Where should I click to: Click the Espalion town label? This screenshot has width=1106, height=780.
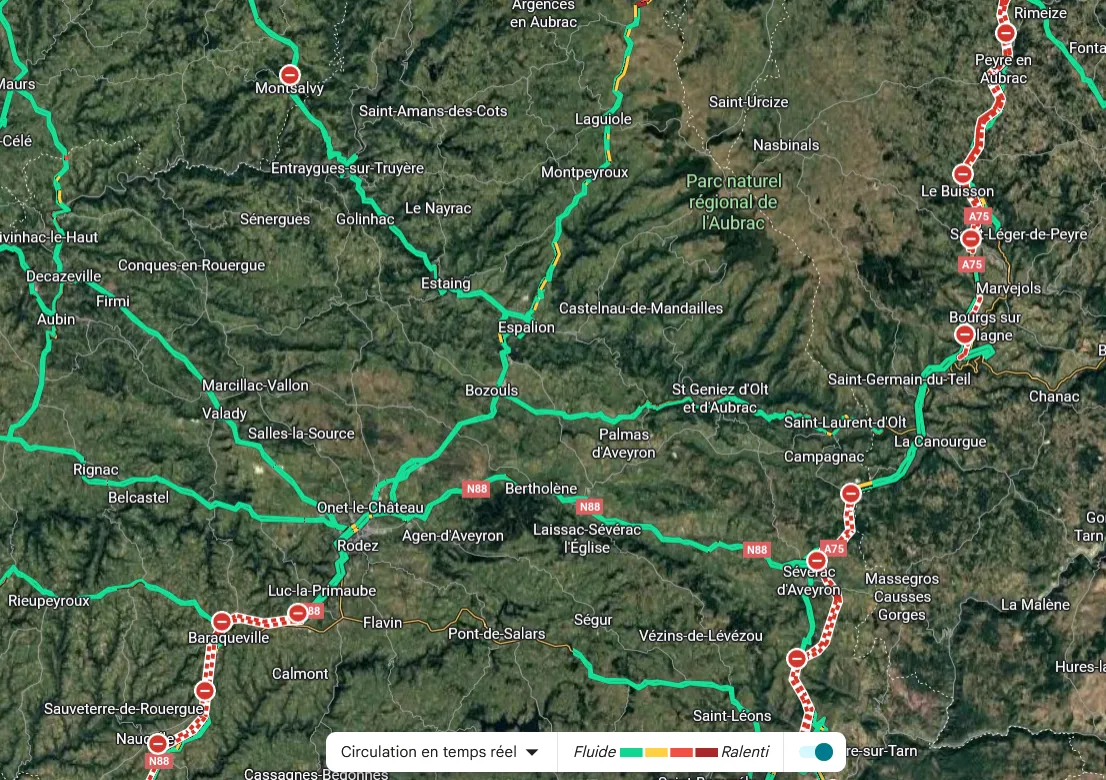click(x=526, y=327)
